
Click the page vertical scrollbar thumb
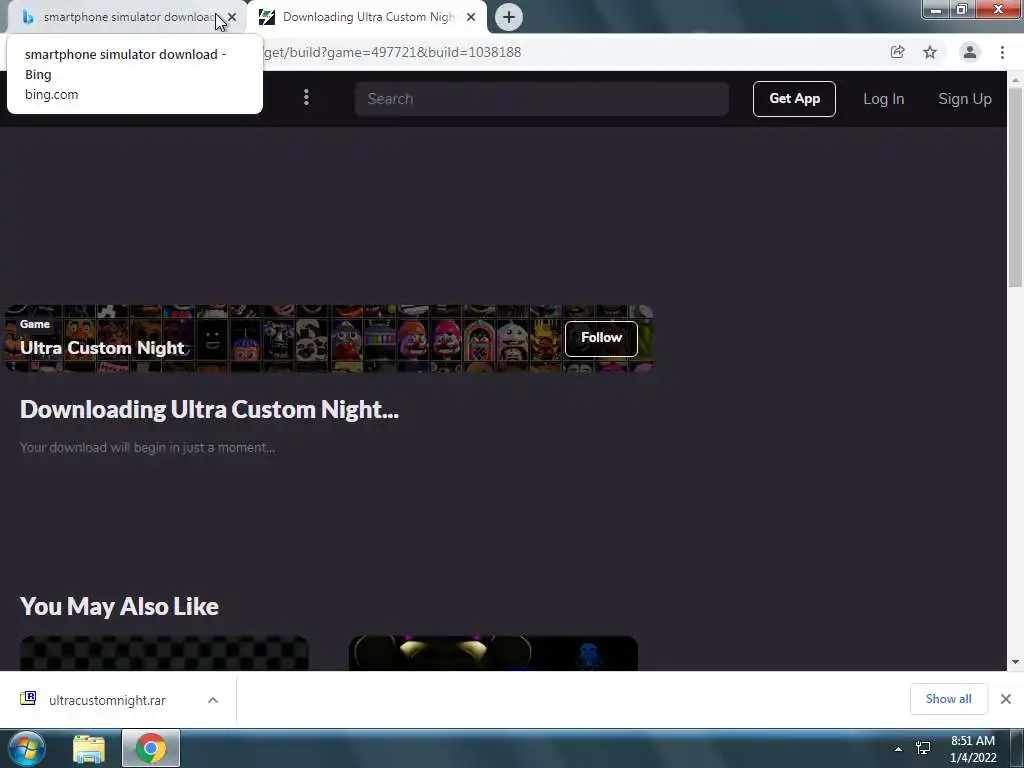tap(1015, 186)
